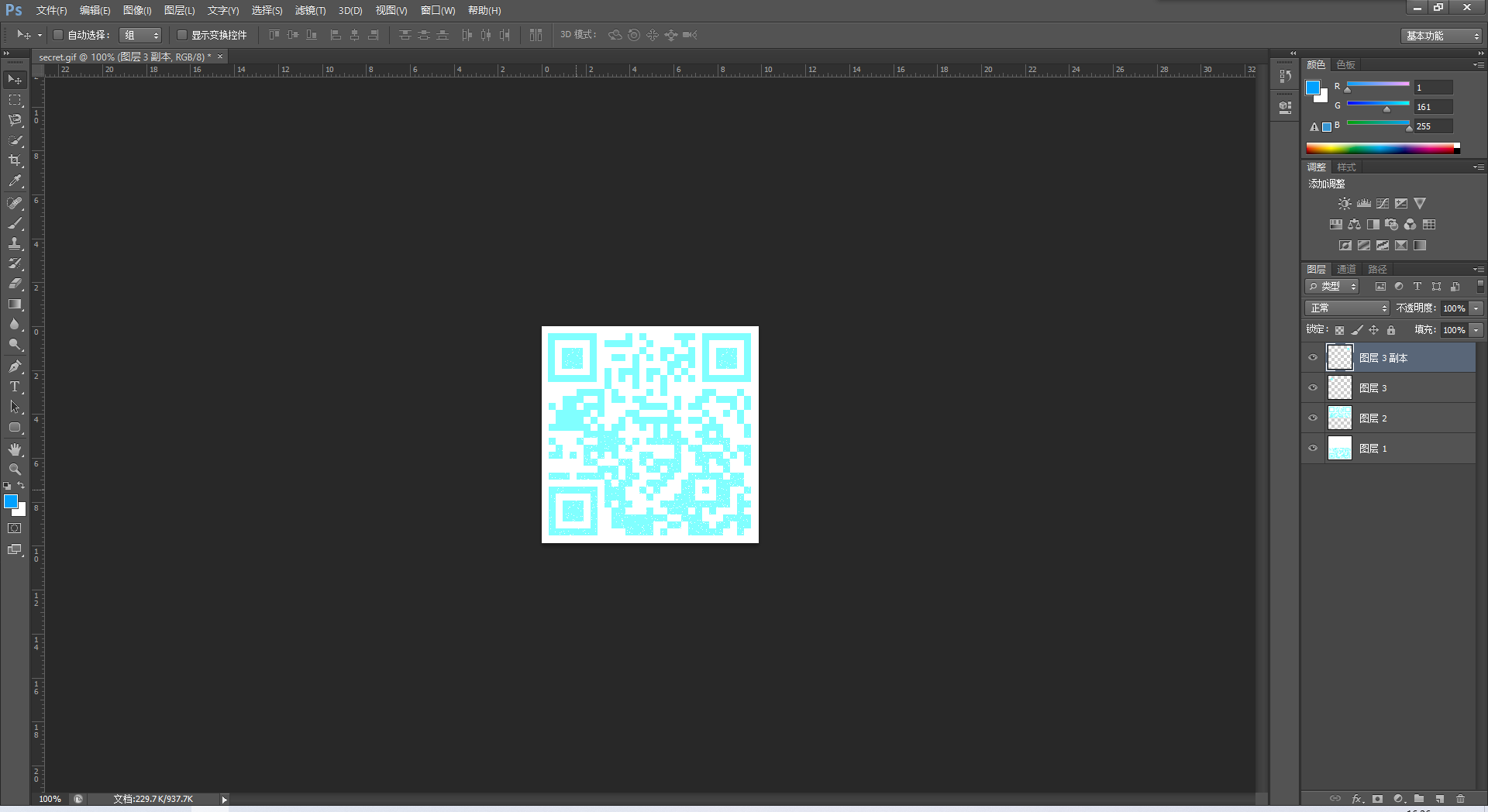Screen dimensions: 1488x812
Task: Change the screen mode
Action: tap(15, 549)
